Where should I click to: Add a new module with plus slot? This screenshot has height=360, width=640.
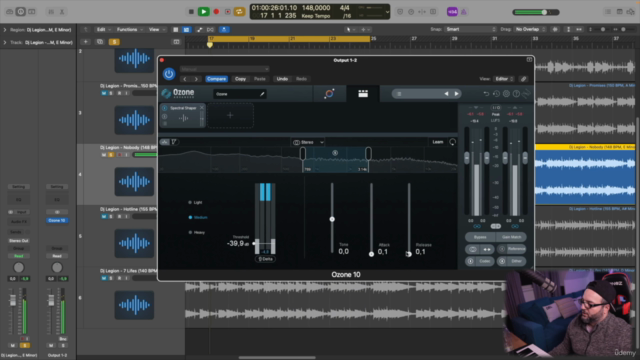click(x=230, y=116)
